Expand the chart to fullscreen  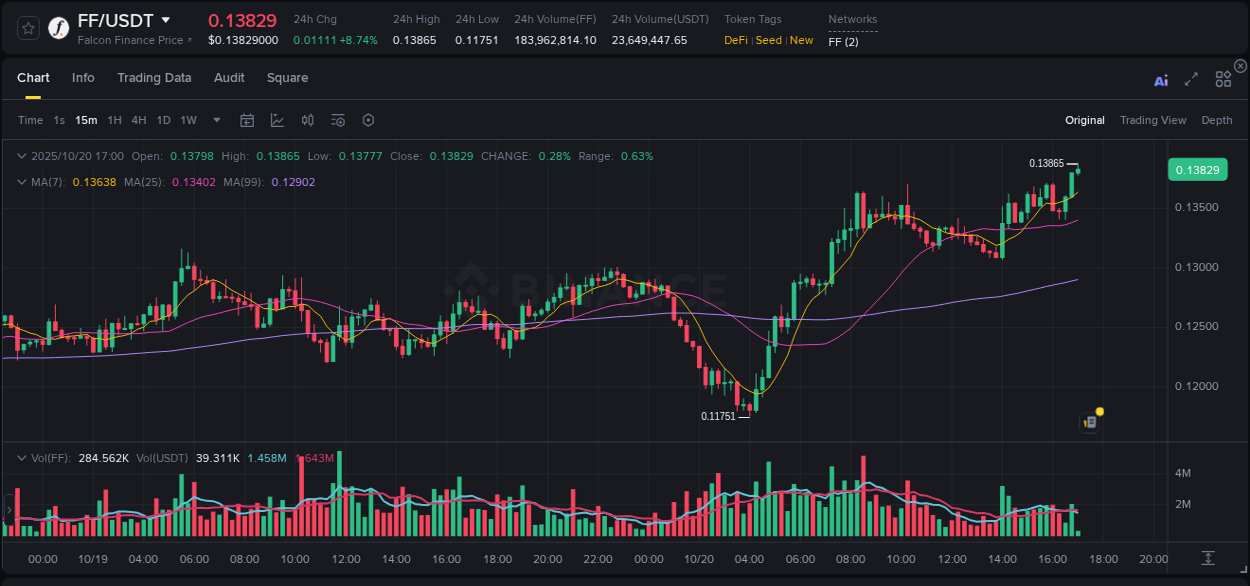pos(1190,78)
